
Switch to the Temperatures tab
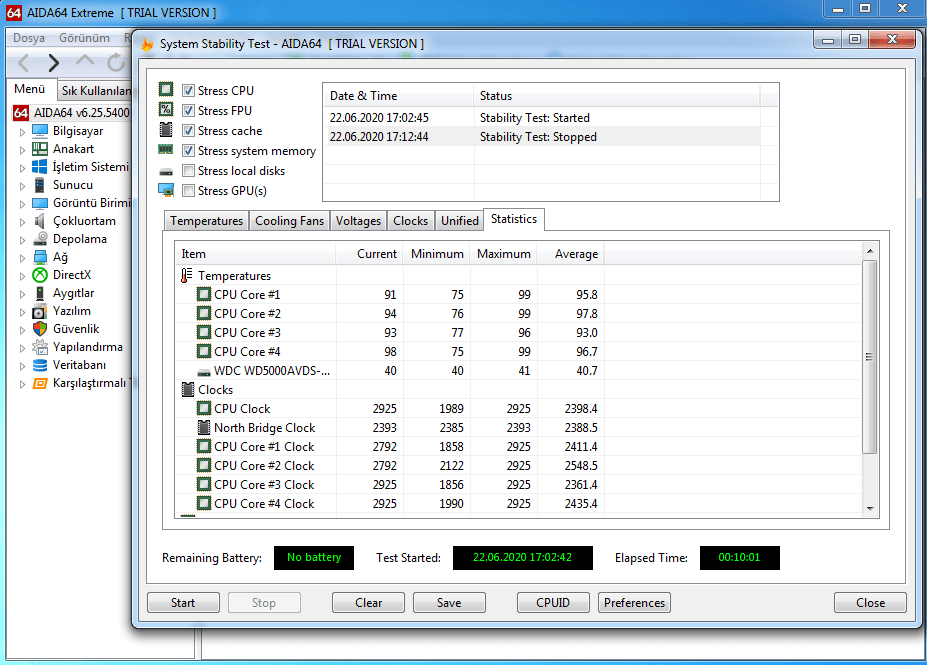pyautogui.click(x=206, y=220)
